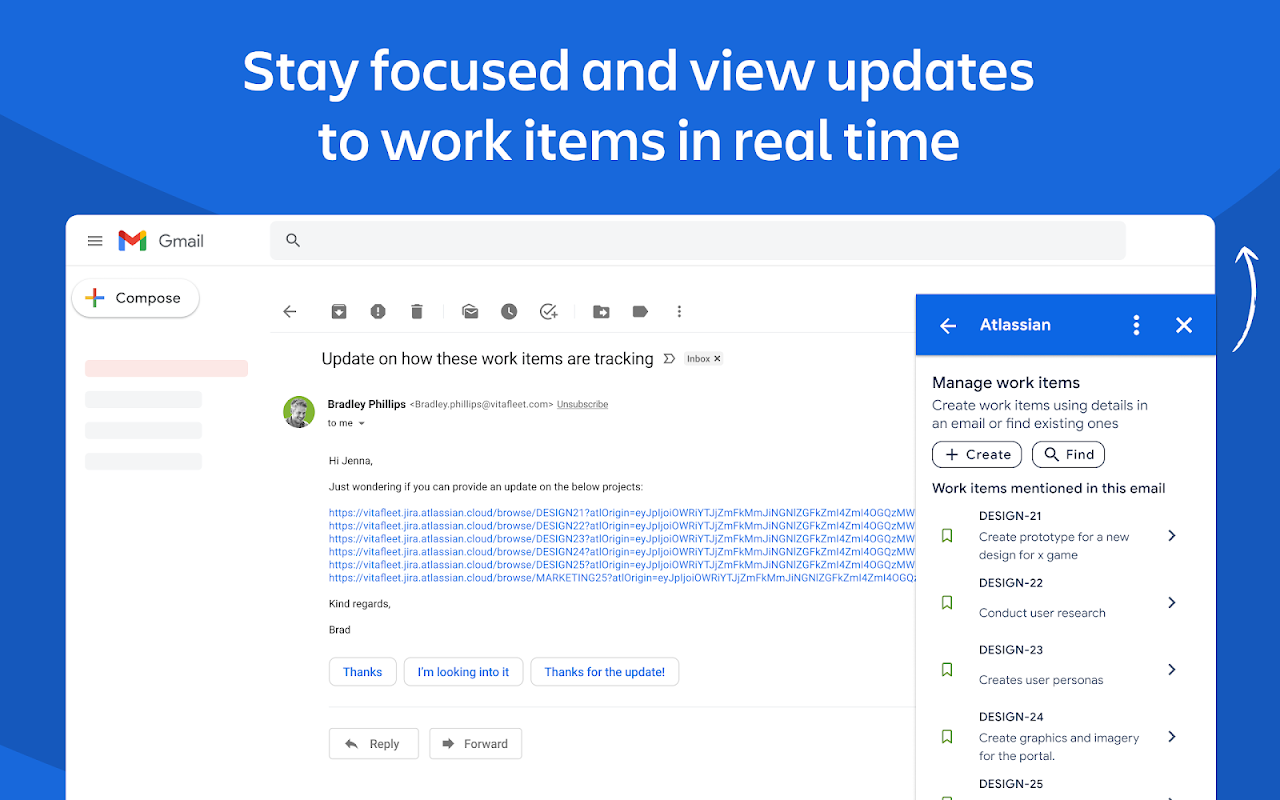Expand DESIGN-21 work item chevron
The image size is (1280, 800).
pyautogui.click(x=1172, y=536)
